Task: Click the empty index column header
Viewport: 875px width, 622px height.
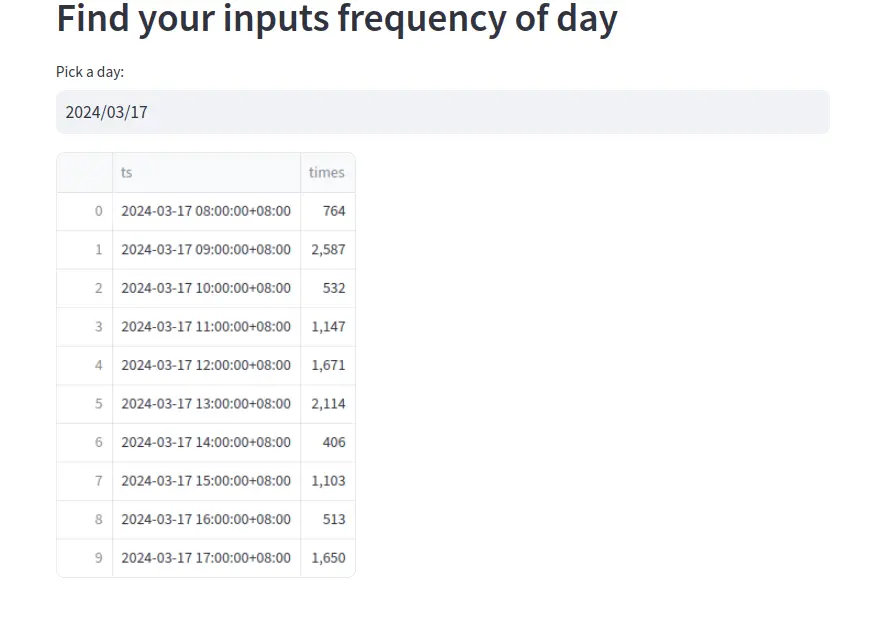Action: point(85,172)
